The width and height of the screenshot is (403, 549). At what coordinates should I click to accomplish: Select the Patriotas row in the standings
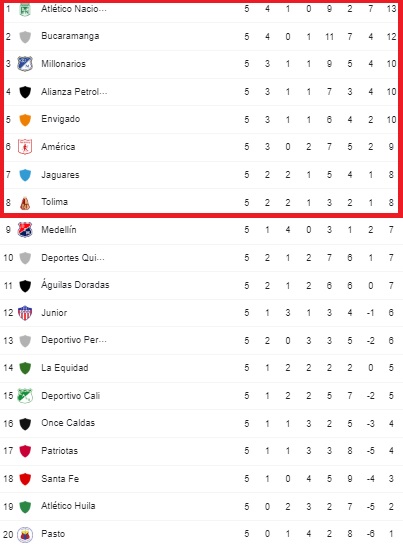(201, 451)
